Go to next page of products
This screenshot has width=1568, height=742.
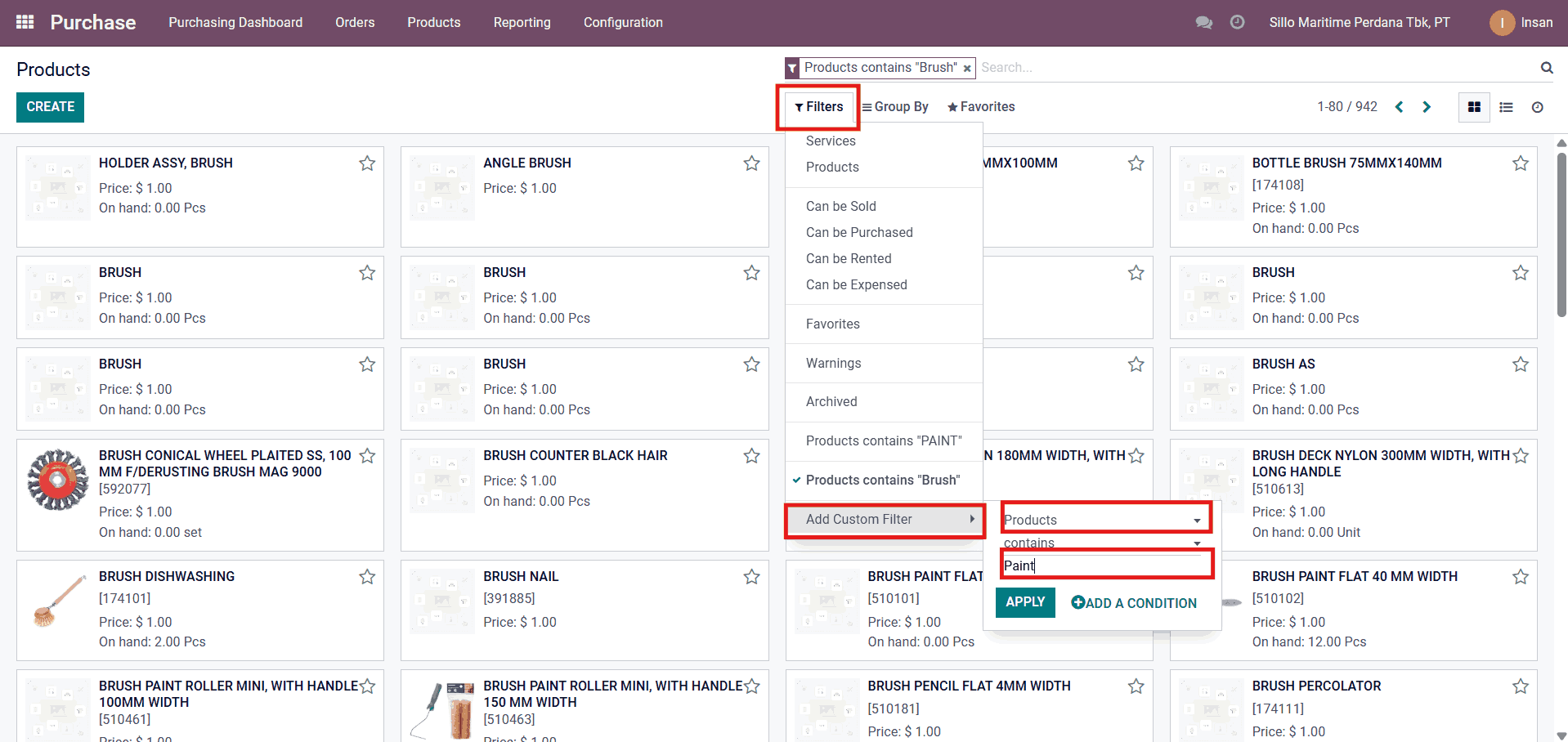coord(1427,107)
